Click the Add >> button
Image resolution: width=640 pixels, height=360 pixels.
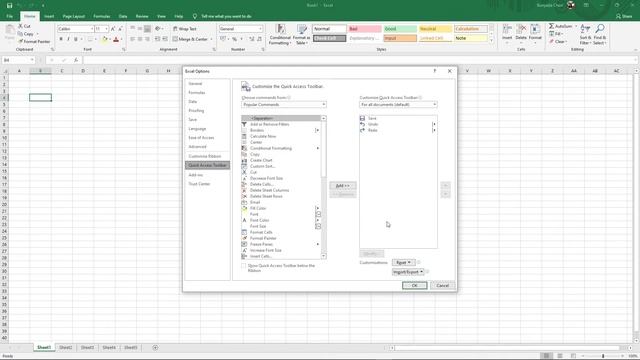coord(342,186)
